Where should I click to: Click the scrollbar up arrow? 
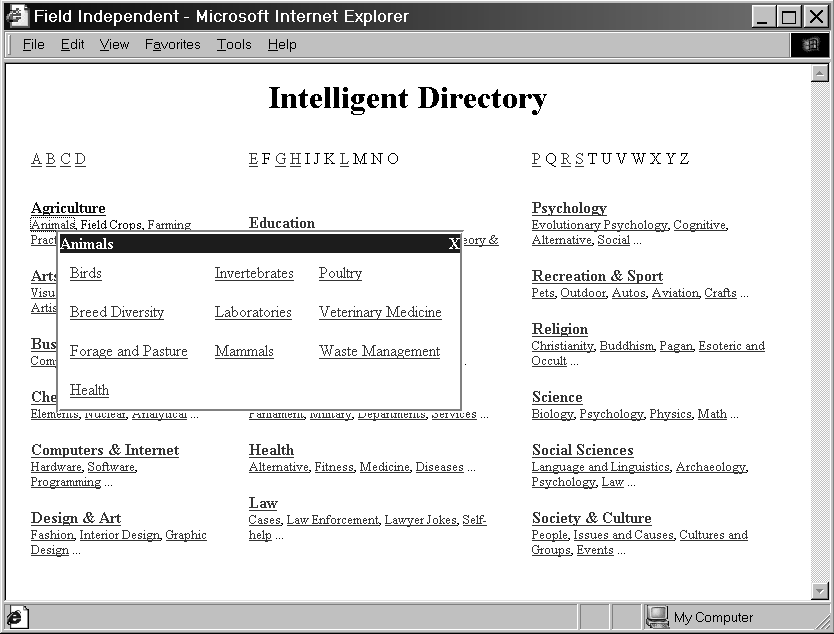[x=820, y=74]
